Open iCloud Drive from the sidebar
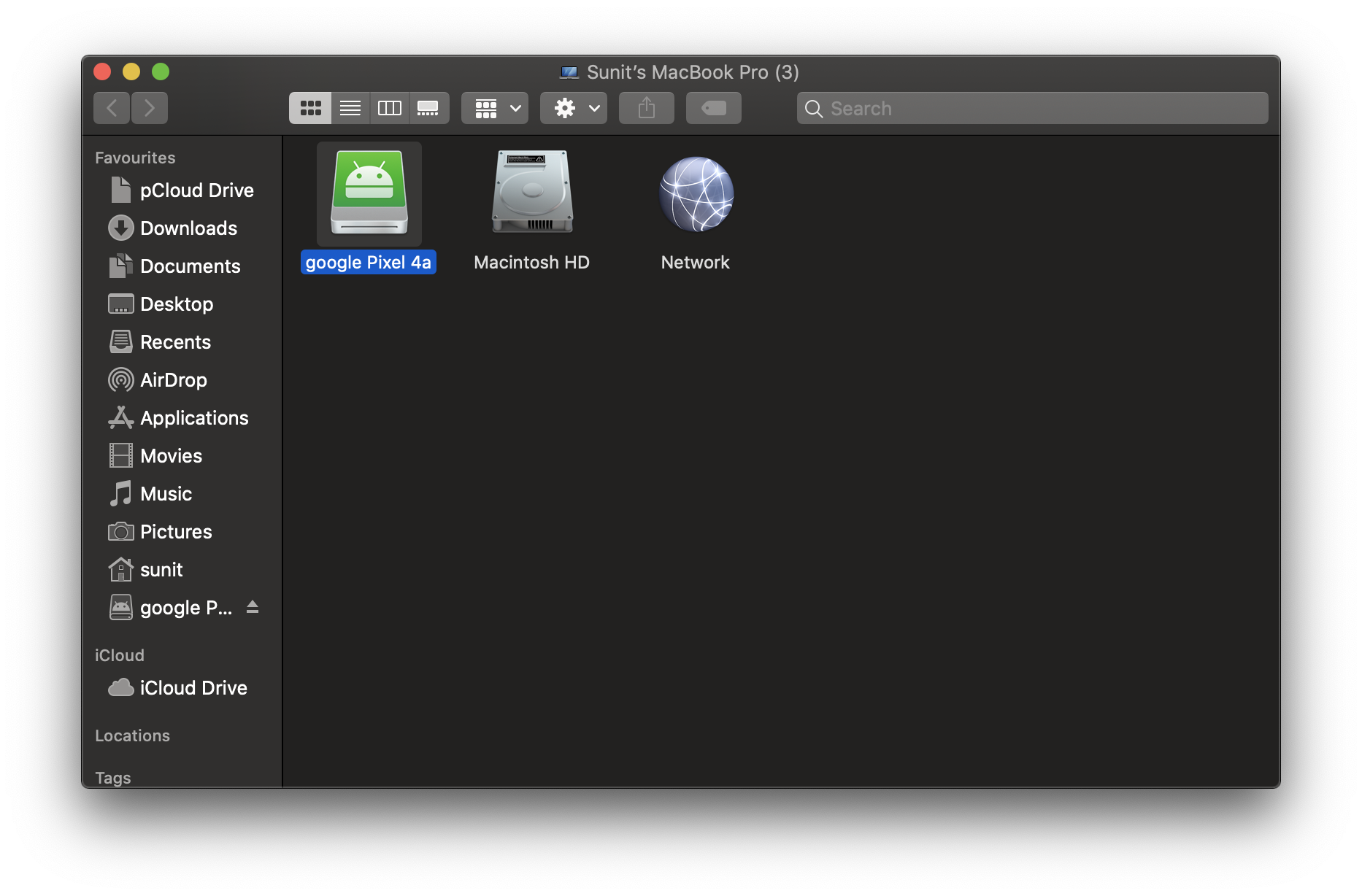Image resolution: width=1362 pixels, height=896 pixels. 193,687
